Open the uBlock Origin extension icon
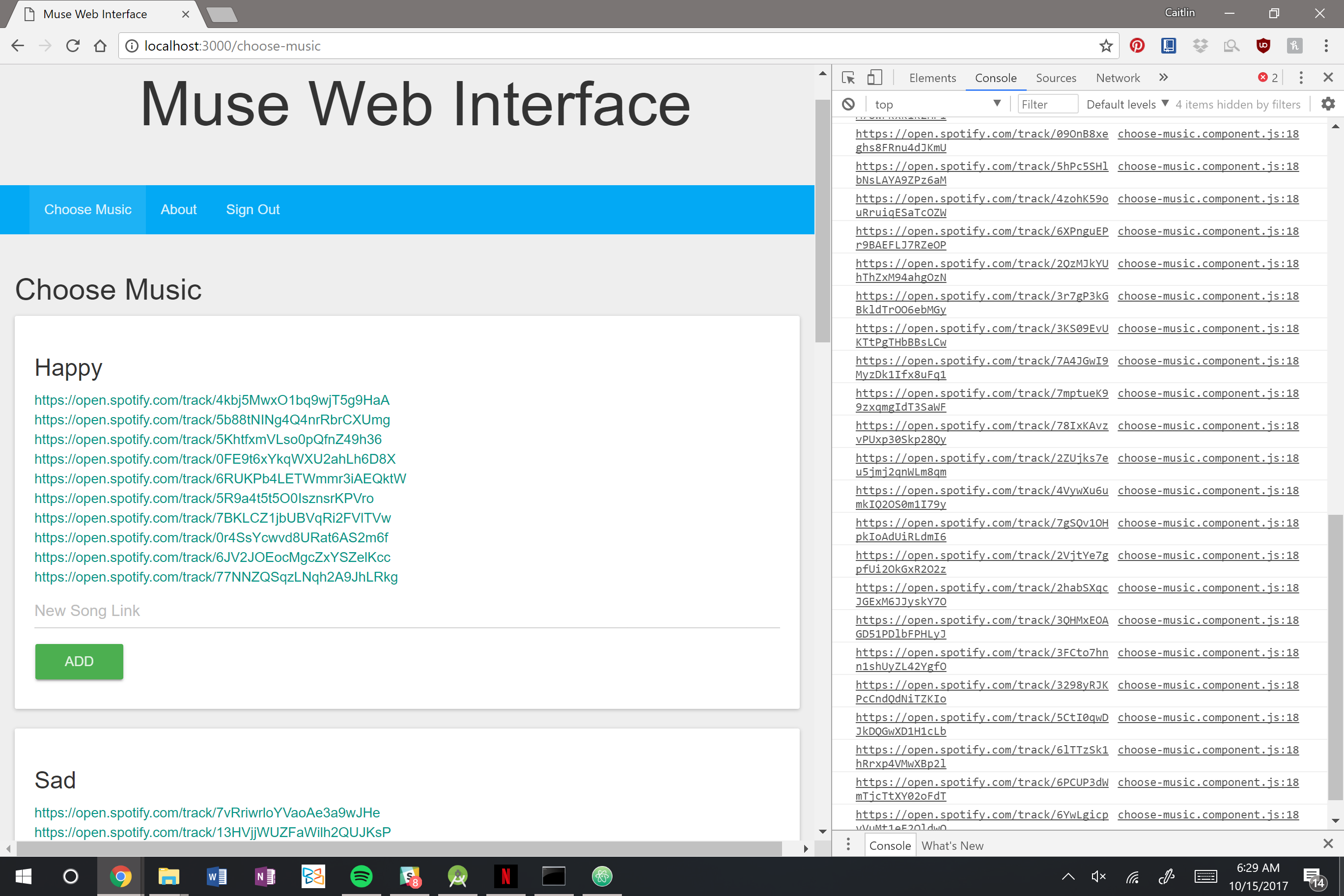Image resolution: width=1344 pixels, height=896 pixels. click(1263, 46)
